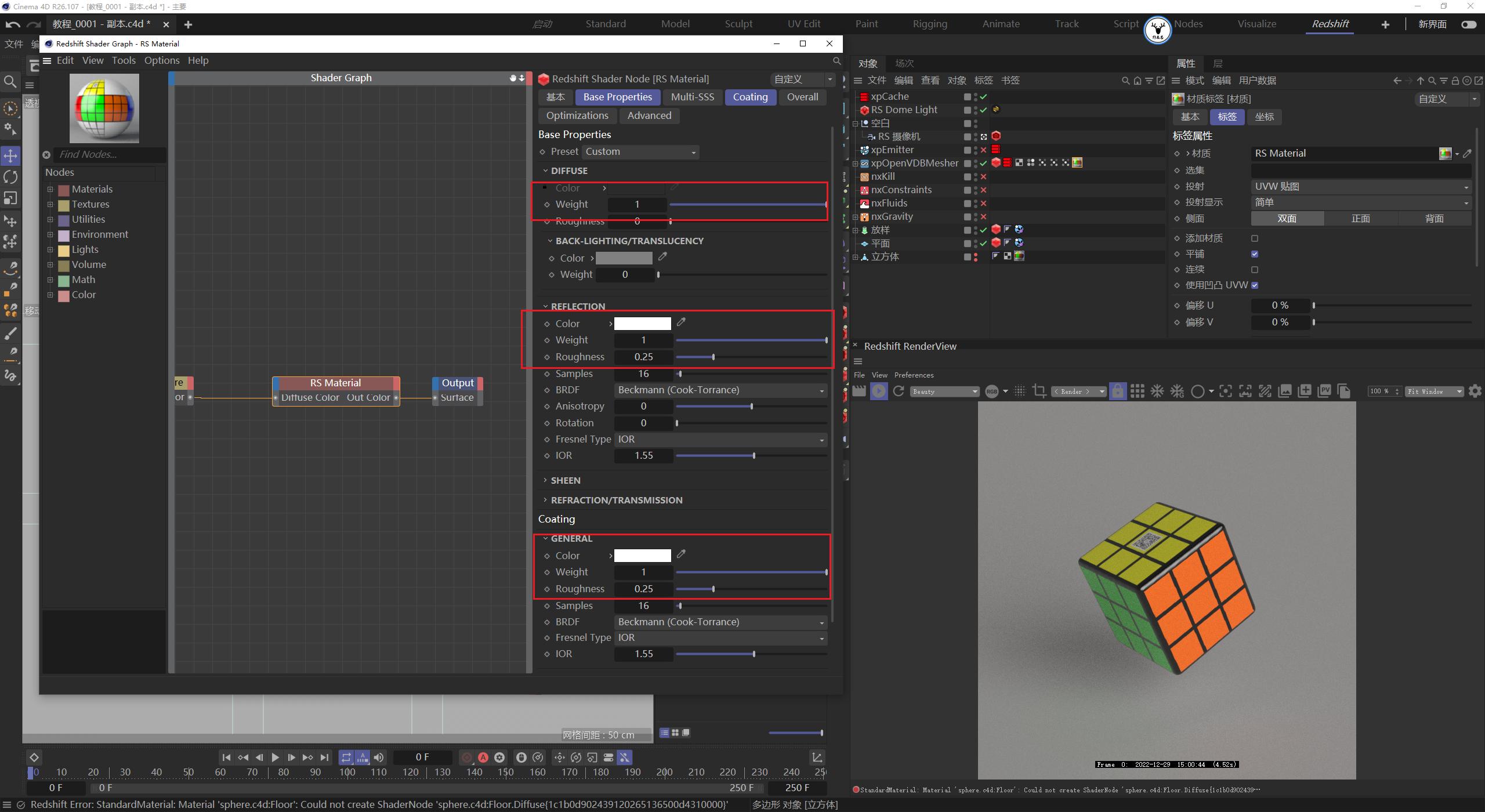Open the Fit Window zoom dropdown
The width and height of the screenshot is (1485, 812).
pos(1435,391)
